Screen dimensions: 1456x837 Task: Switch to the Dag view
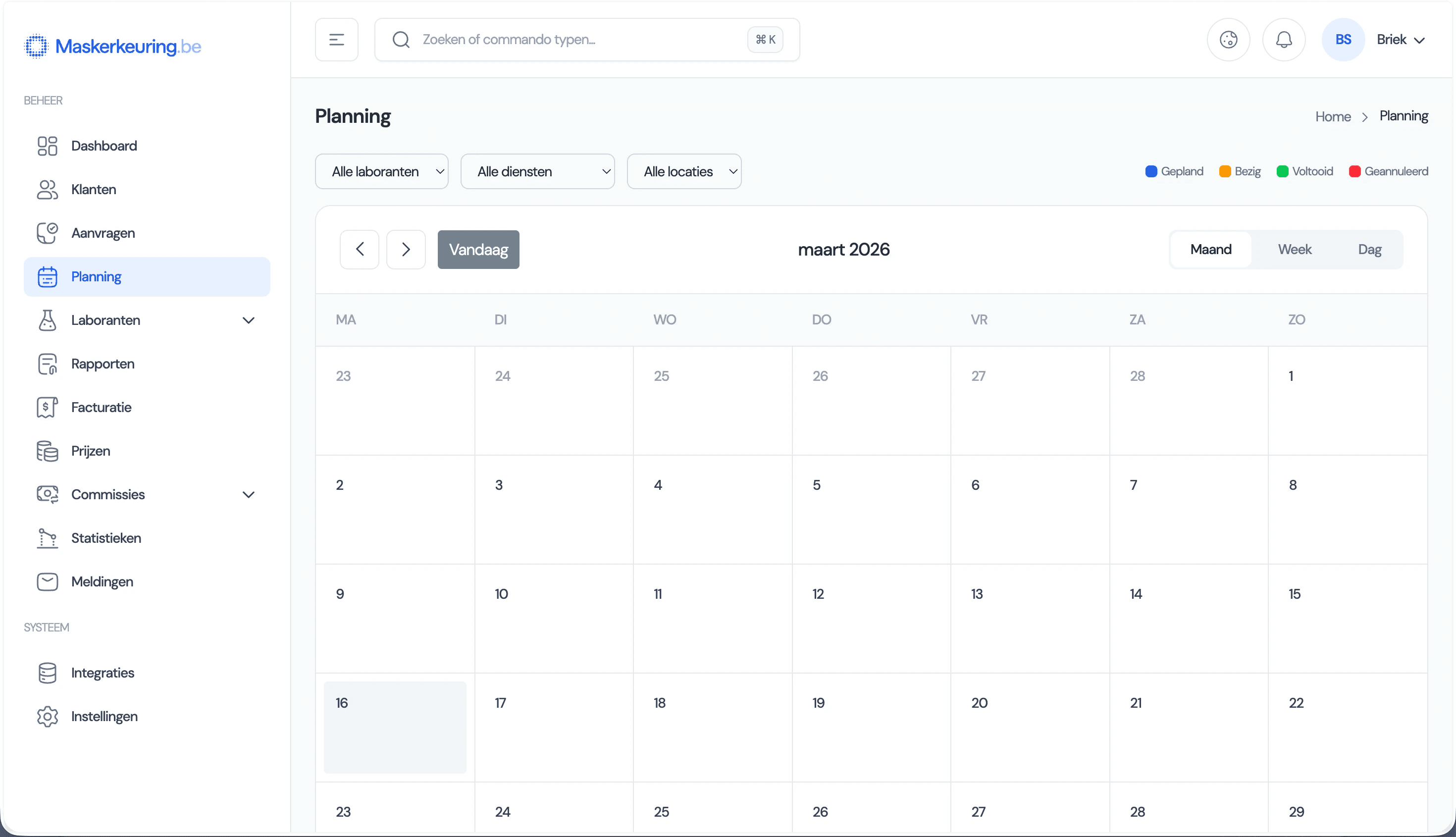tap(1370, 249)
